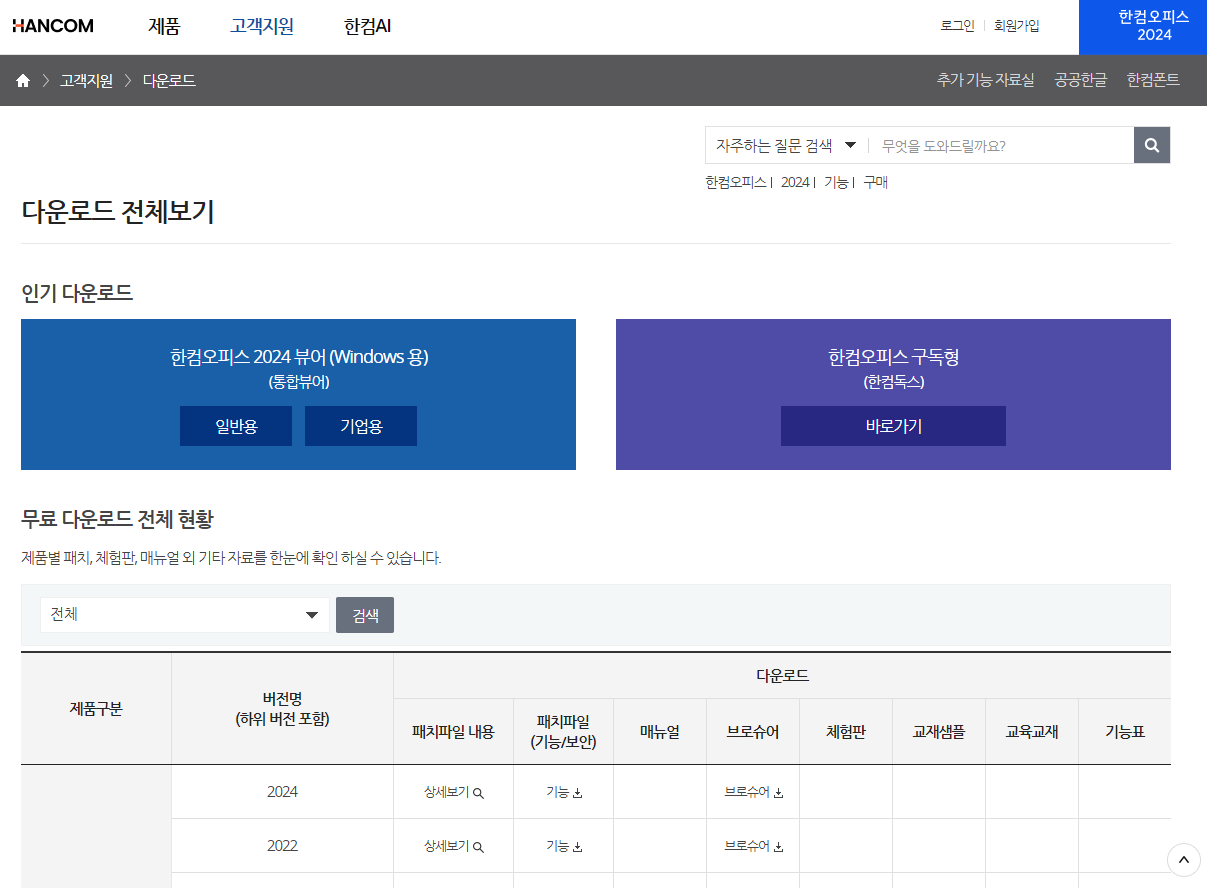Screen dimensions: 1207x888
Task: Download 기능 patch for version 2022
Action: point(564,846)
